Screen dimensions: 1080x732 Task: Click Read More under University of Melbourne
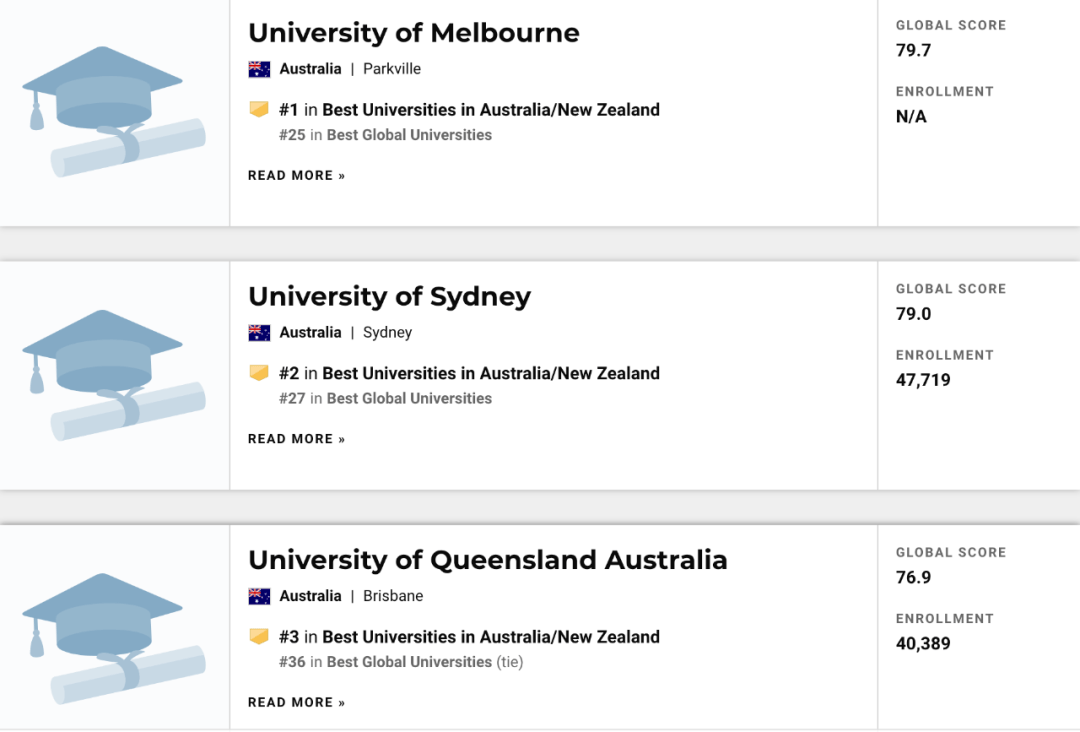pos(296,176)
